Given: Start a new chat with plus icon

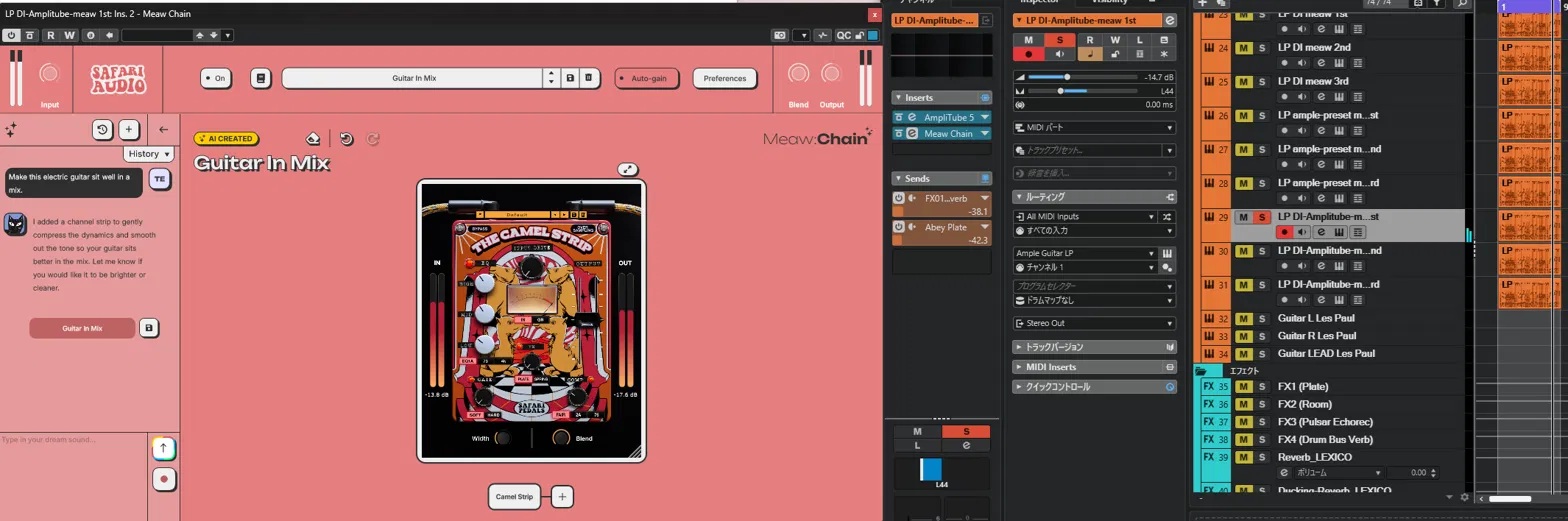Looking at the screenshot, I should pos(129,130).
